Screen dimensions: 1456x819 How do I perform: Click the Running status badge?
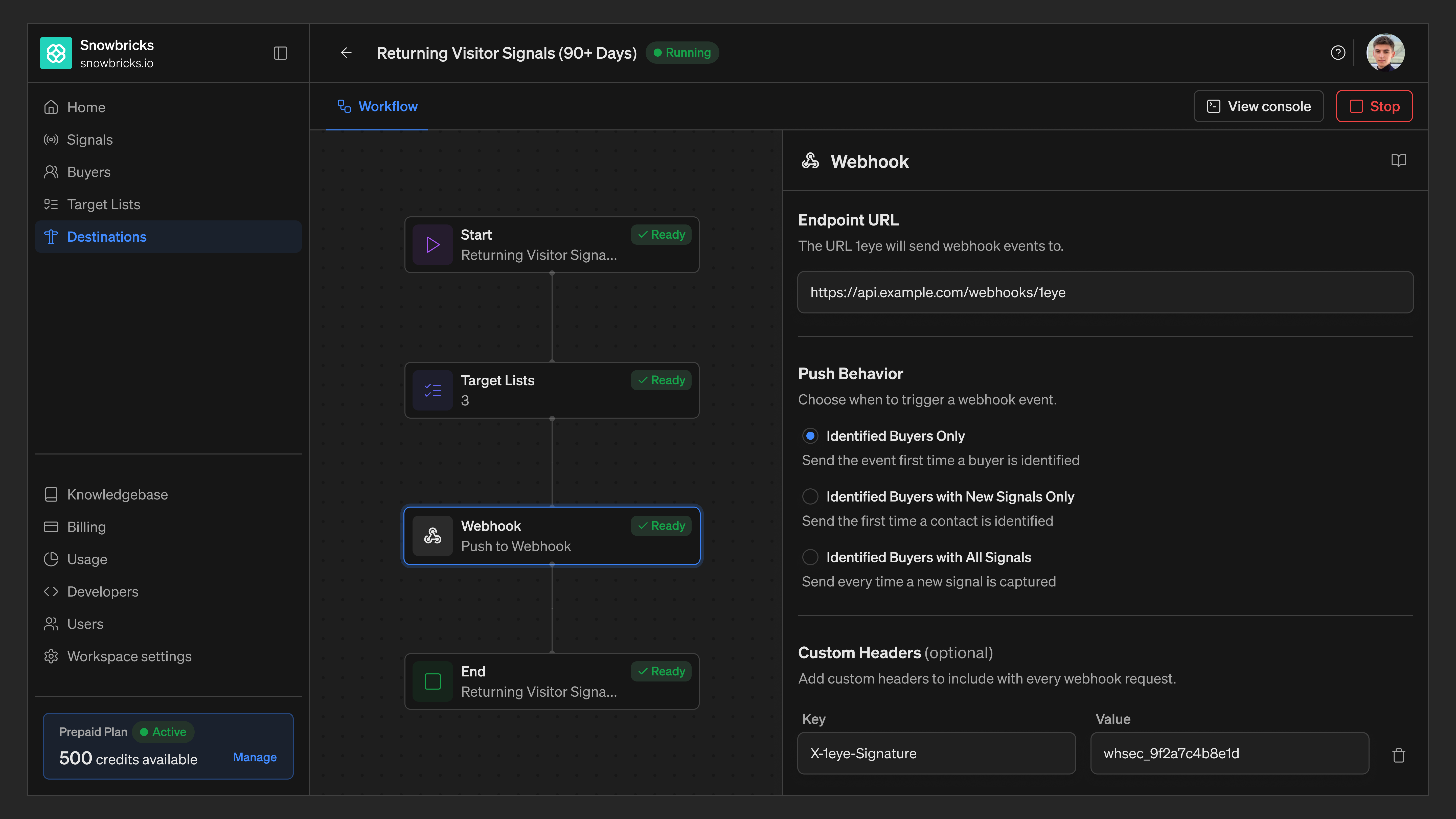point(682,53)
